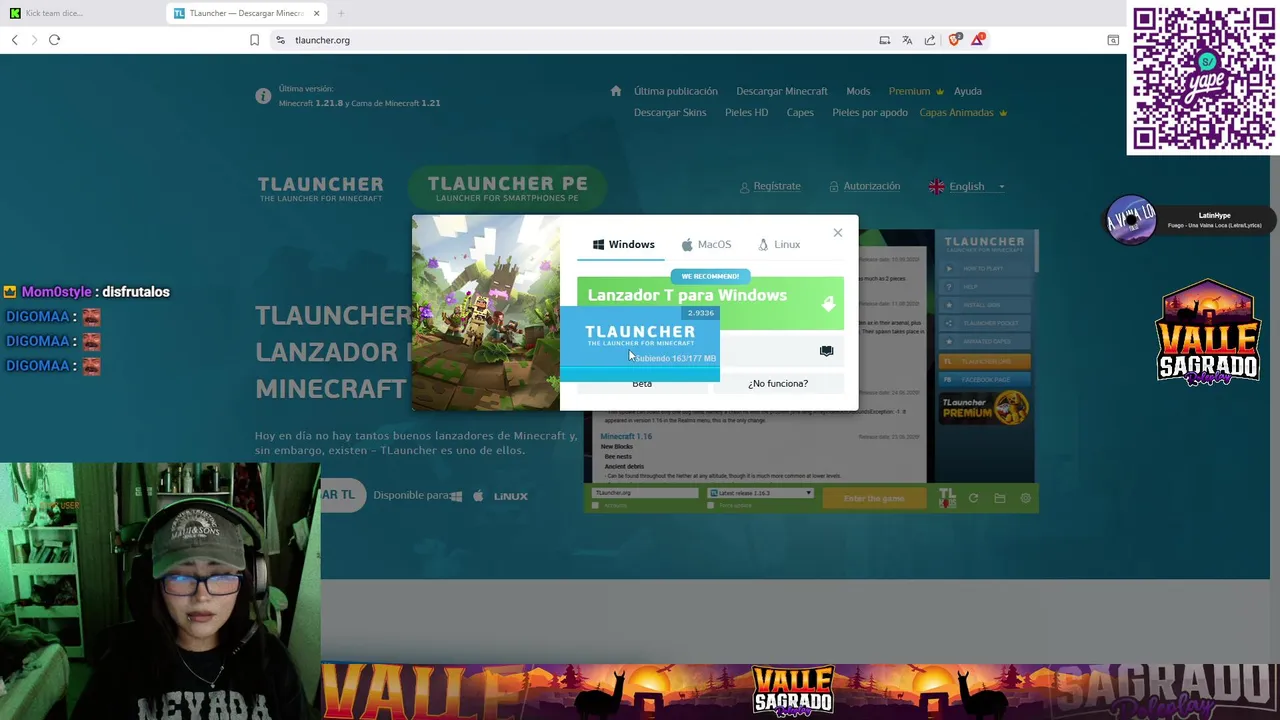Viewport: 1280px width, 720px height.
Task: Click the Beta button in the dialog
Action: pyautogui.click(x=642, y=384)
